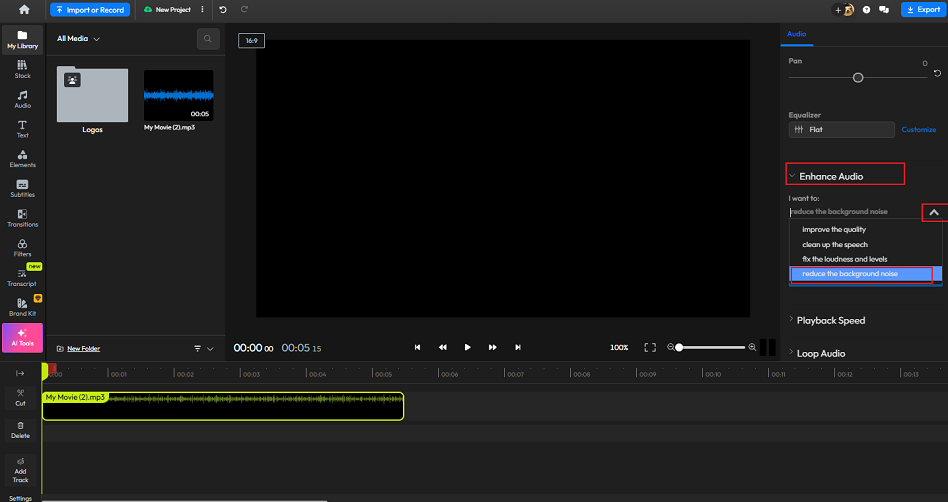This screenshot has width=948, height=502.
Task: Cut the clip with the scissors tool
Action: click(x=21, y=397)
